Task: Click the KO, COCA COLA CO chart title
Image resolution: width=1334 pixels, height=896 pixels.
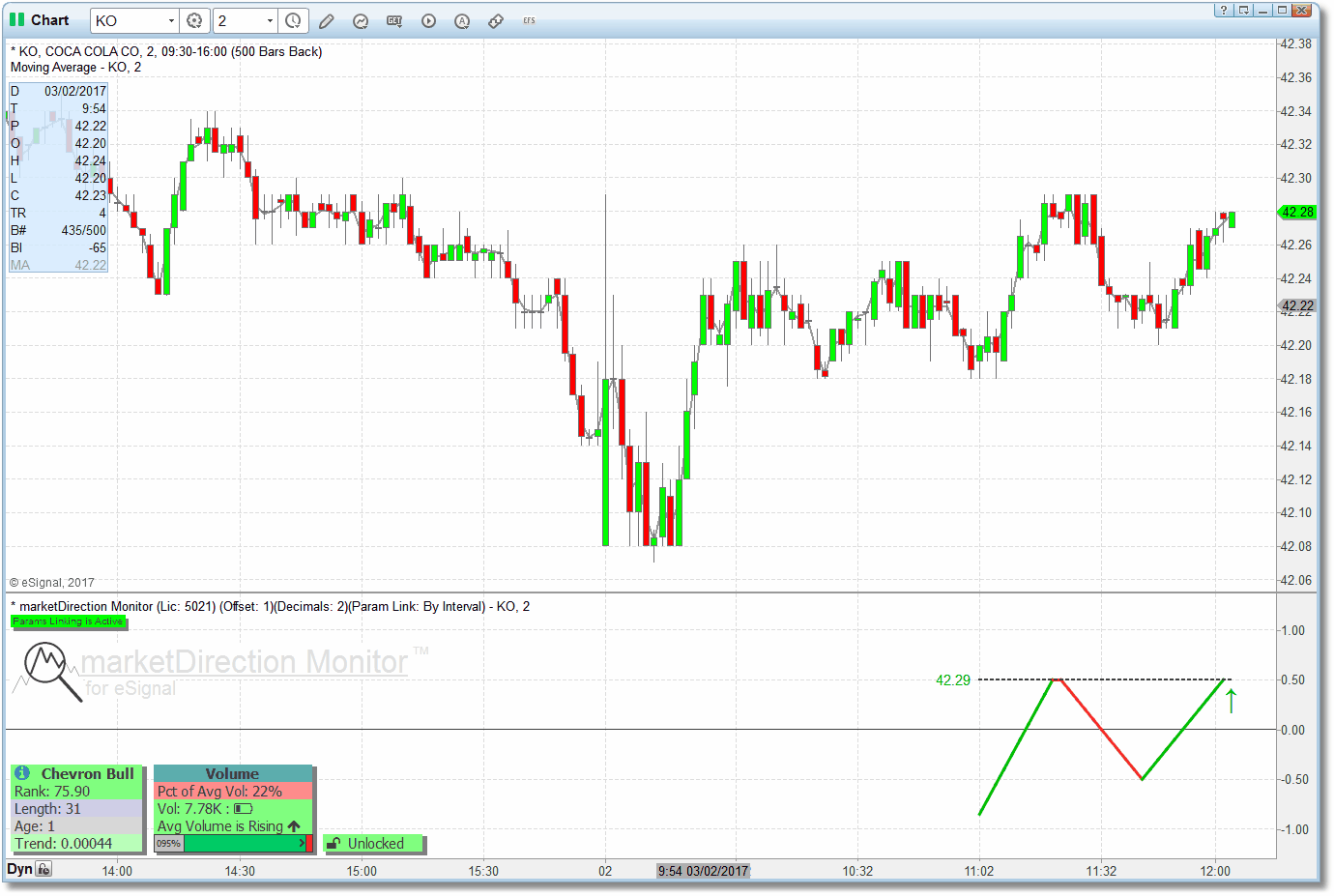Action: click(x=165, y=51)
